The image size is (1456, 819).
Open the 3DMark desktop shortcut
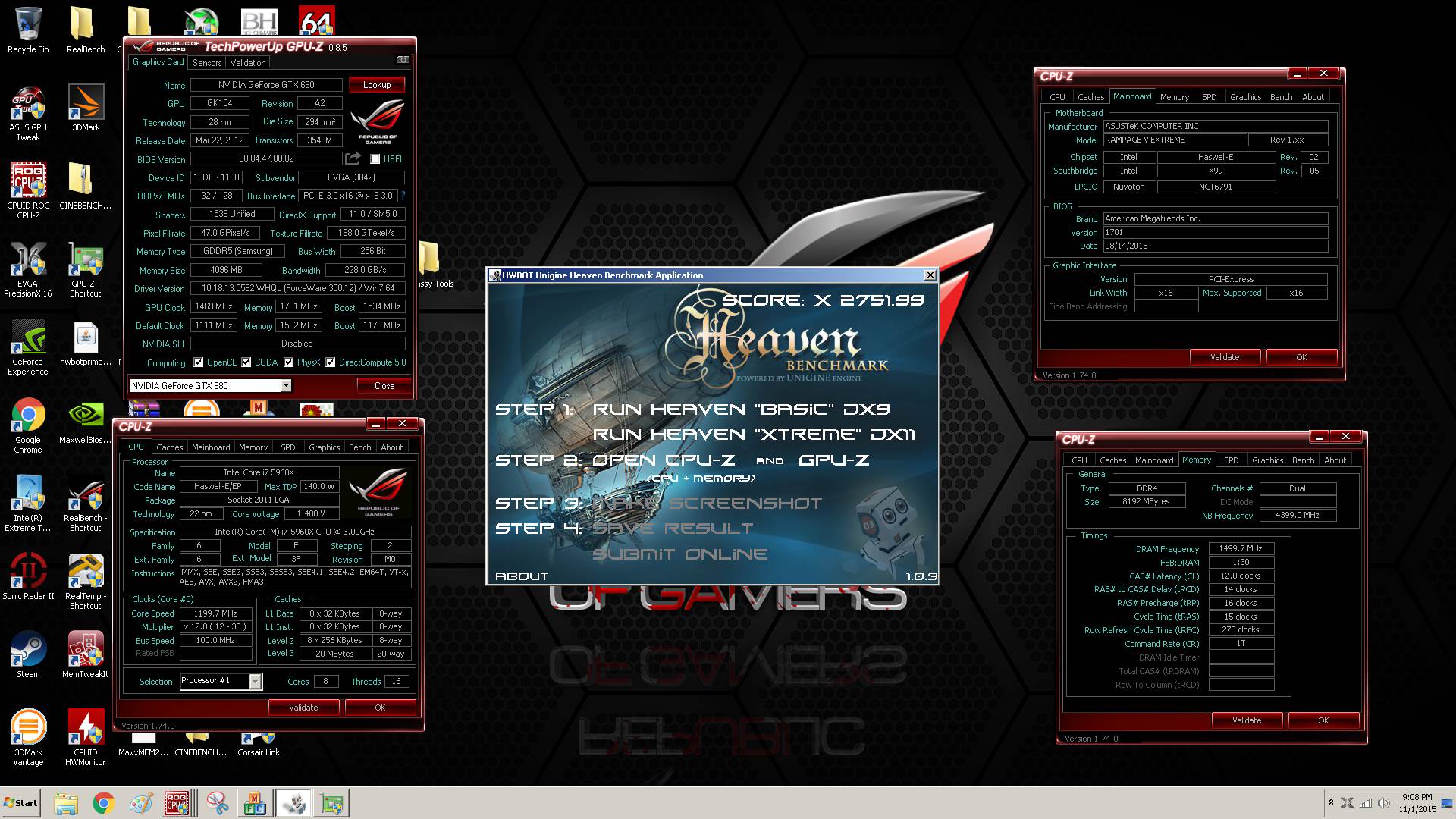pos(86,108)
